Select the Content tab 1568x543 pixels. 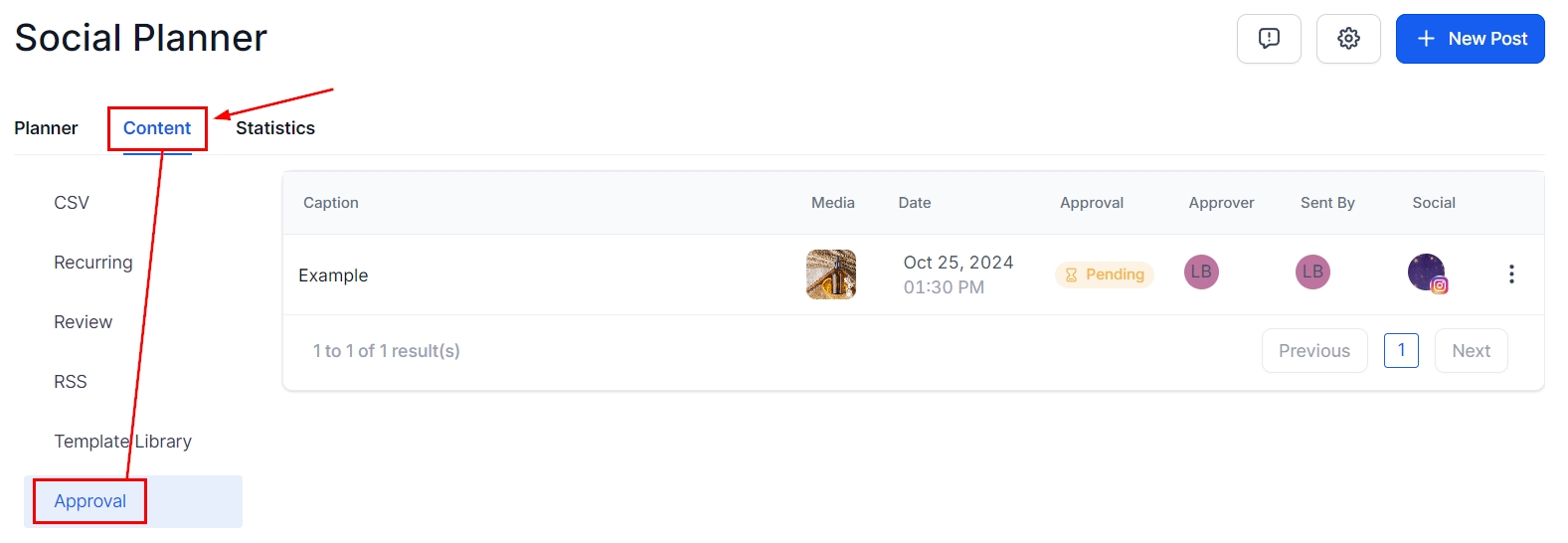point(157,128)
